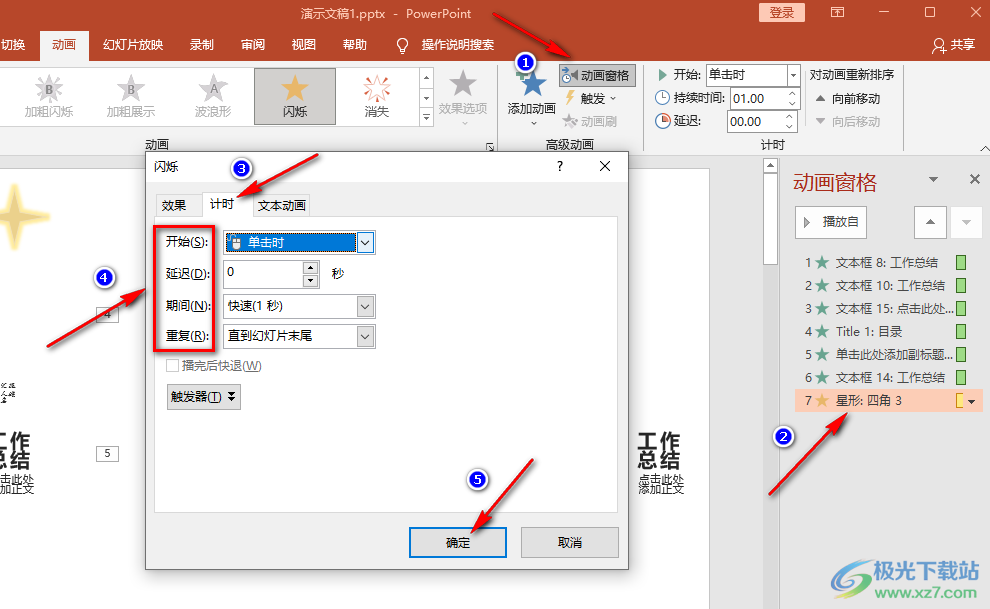Increase the ribbon 持续时间 value

792,94
